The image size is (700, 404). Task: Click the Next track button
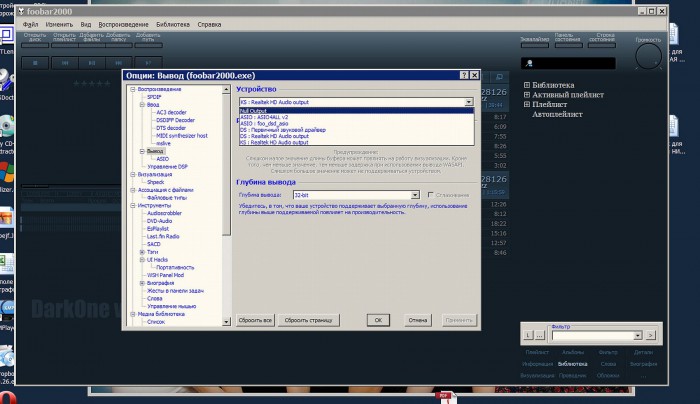(x=118, y=63)
